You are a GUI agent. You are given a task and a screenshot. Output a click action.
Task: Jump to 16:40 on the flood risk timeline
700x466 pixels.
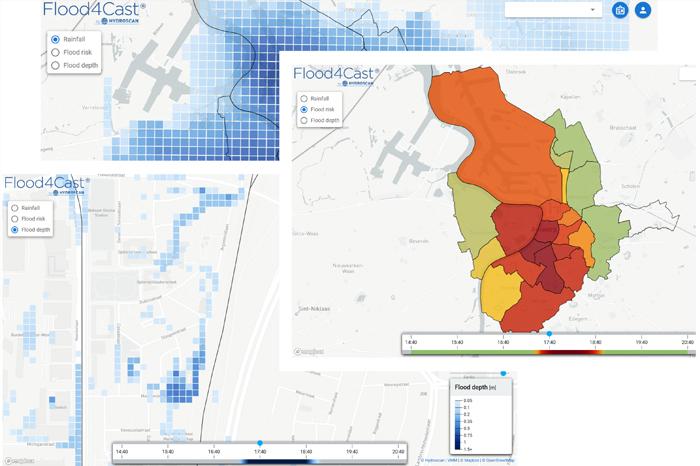(x=503, y=342)
